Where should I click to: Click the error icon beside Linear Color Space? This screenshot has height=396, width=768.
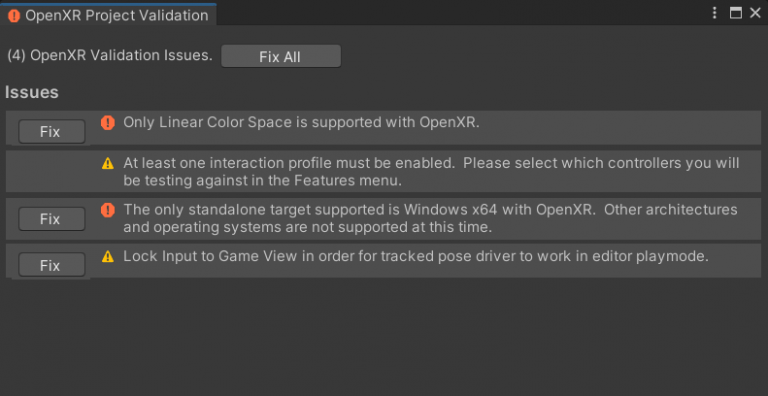[x=108, y=123]
